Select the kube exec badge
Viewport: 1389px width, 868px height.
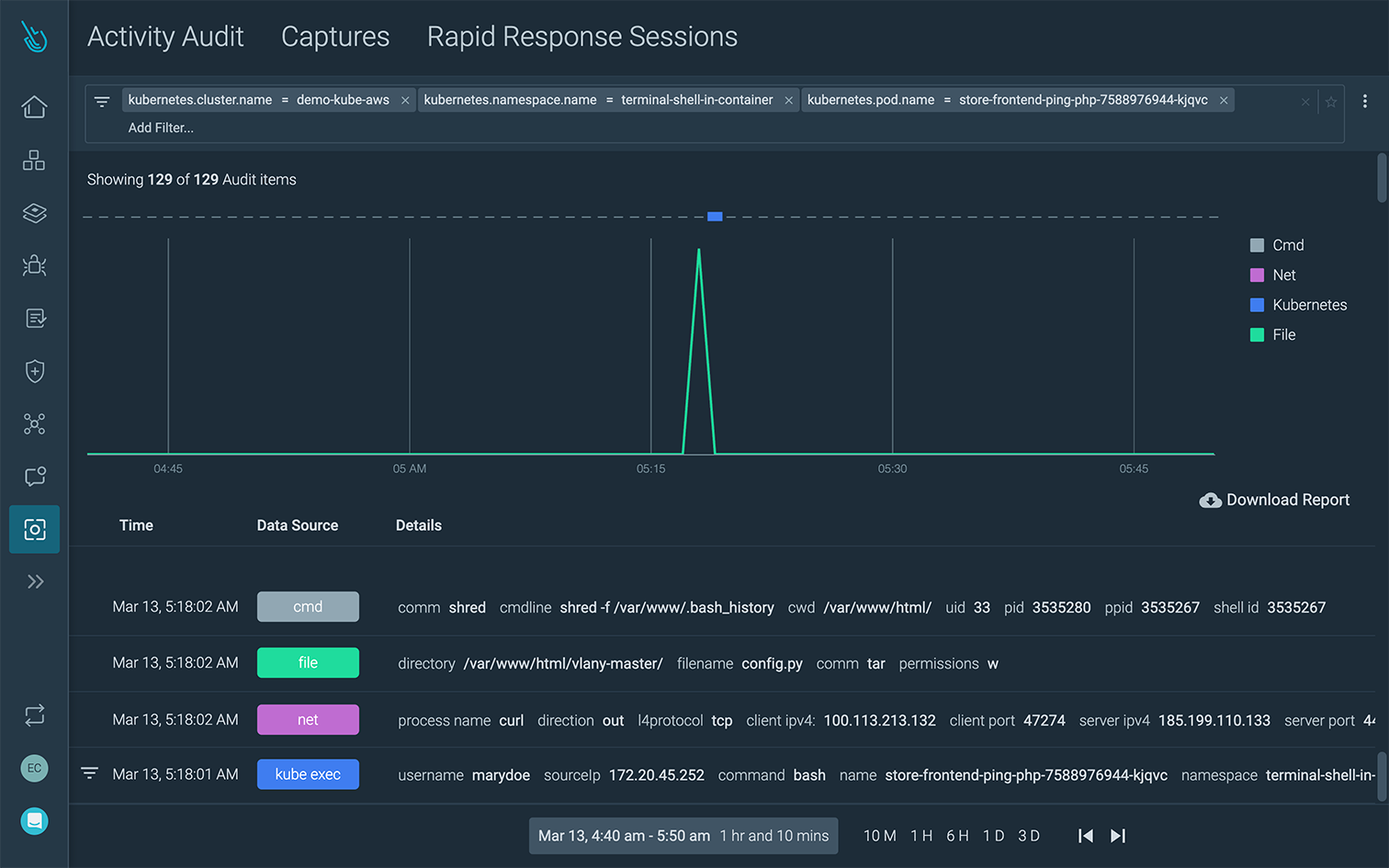click(x=308, y=774)
